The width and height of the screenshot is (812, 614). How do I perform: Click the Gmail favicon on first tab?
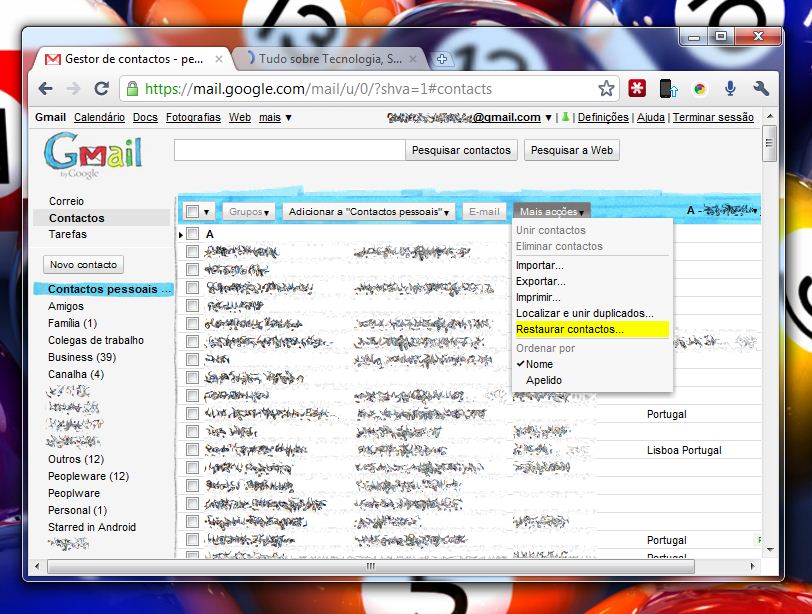click(x=53, y=59)
